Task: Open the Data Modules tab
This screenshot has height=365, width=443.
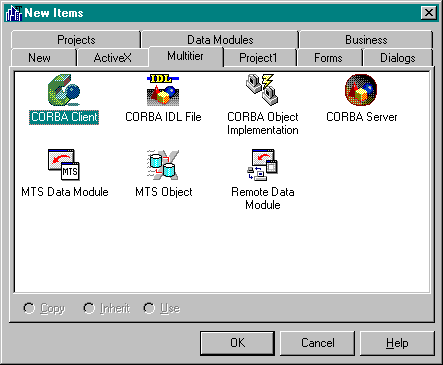Action: [x=220, y=40]
